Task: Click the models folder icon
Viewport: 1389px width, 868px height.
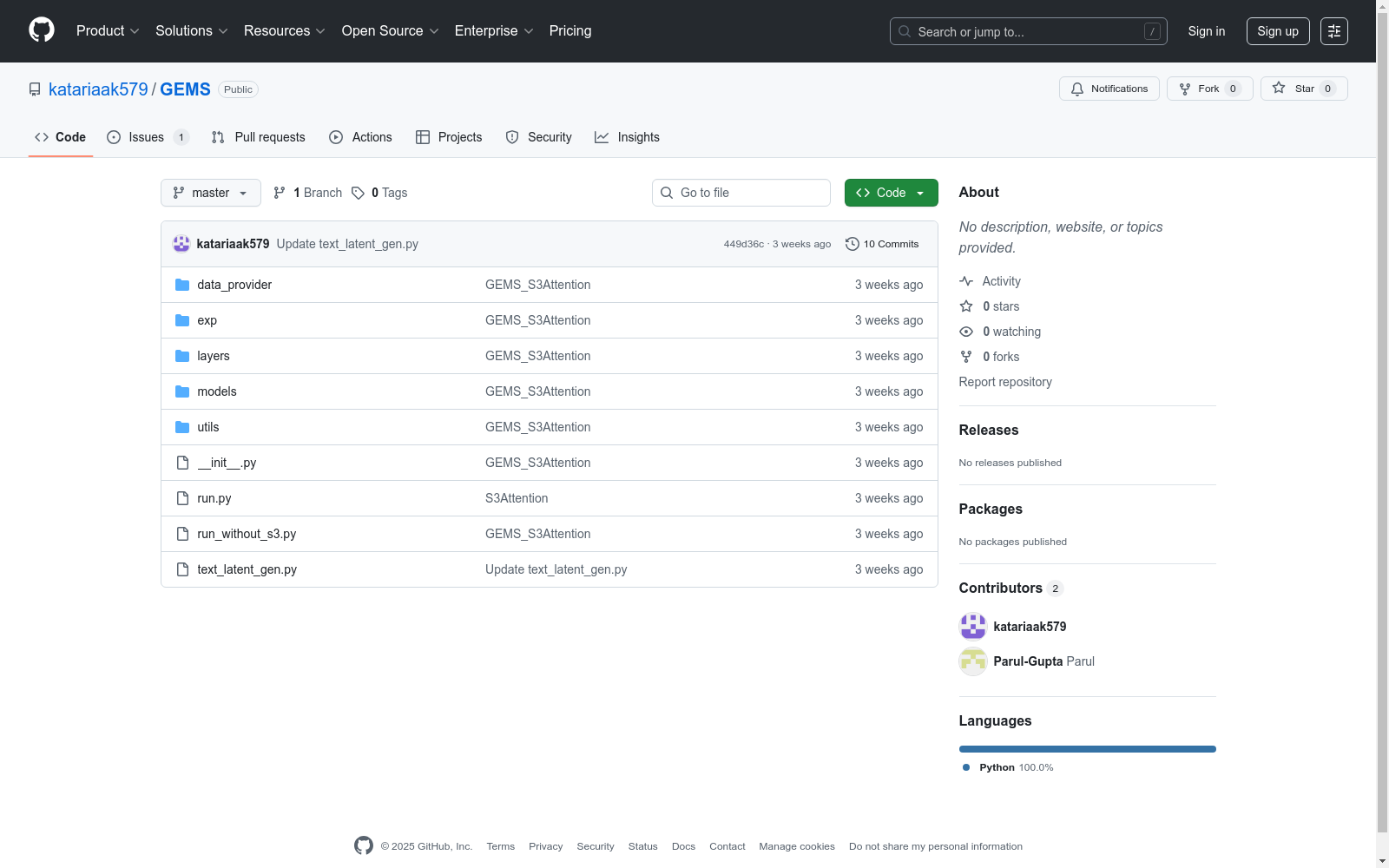Action: [x=182, y=391]
